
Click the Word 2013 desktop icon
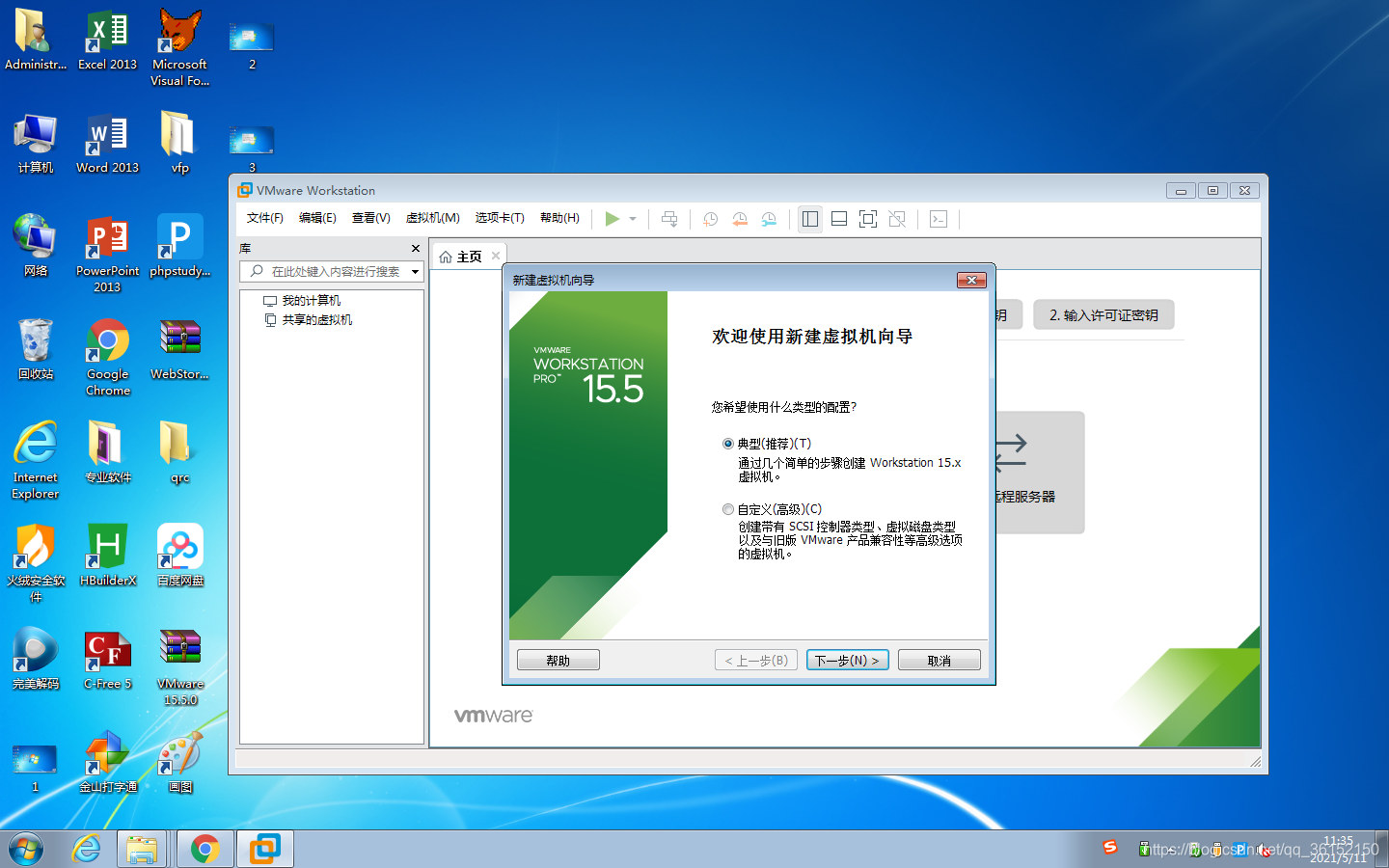(x=107, y=144)
